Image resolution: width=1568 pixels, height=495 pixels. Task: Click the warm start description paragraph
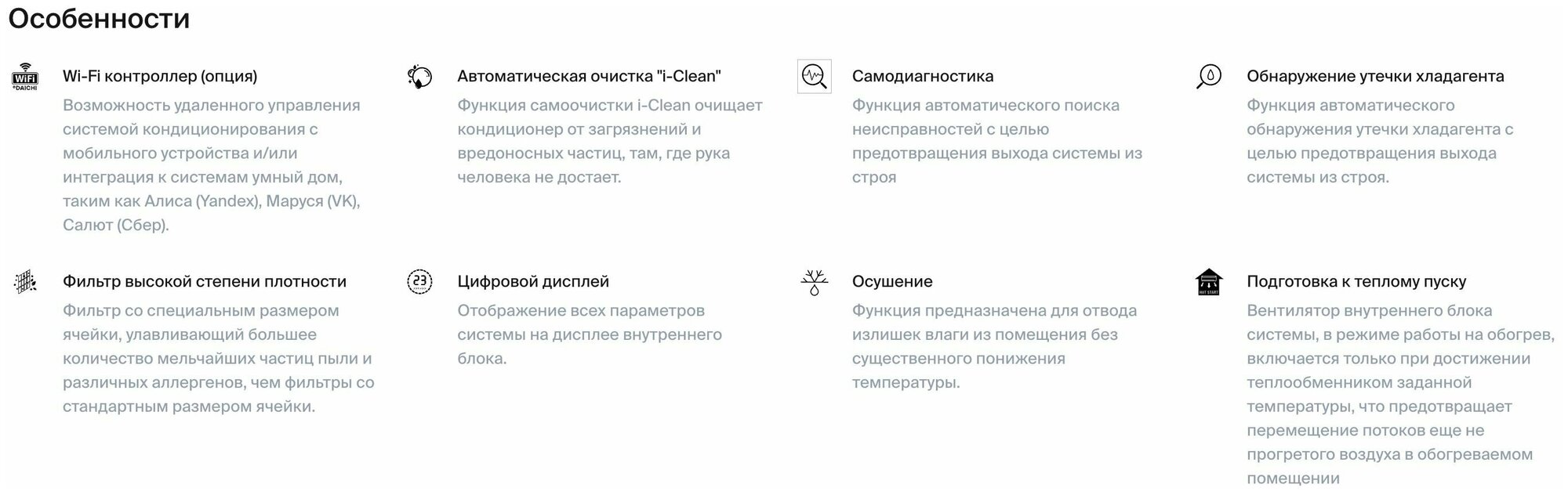(x=1399, y=394)
